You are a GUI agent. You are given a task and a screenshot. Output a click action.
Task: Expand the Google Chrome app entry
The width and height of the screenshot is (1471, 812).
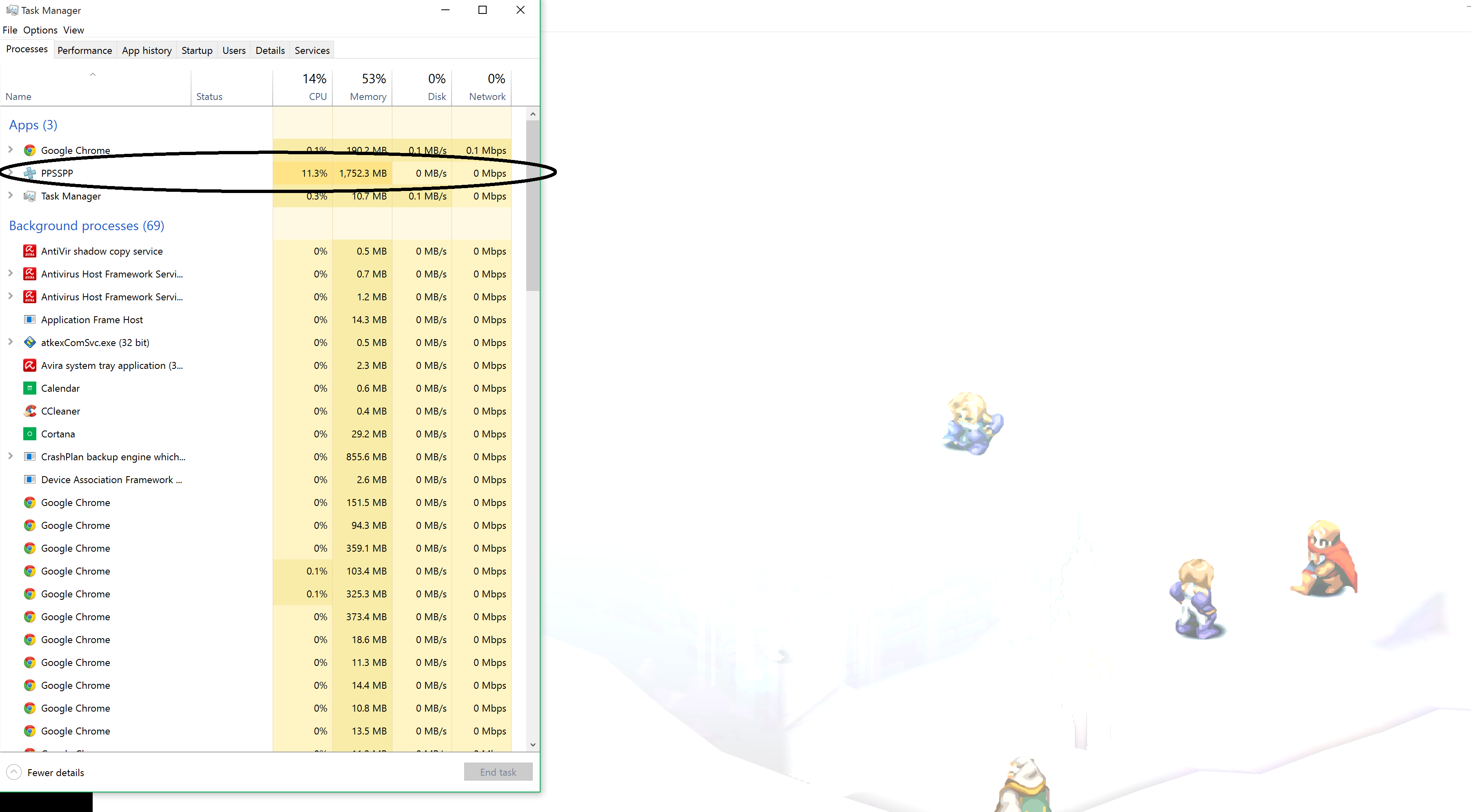click(10, 149)
